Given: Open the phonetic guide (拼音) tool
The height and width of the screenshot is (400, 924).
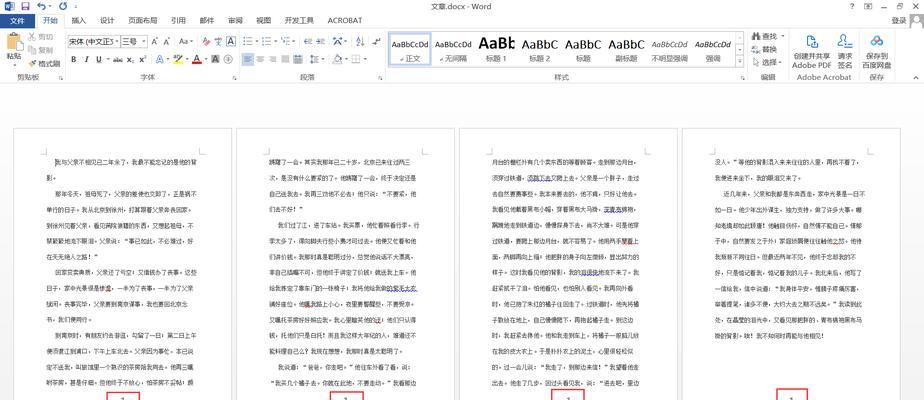Looking at the screenshot, I should [x=218, y=41].
